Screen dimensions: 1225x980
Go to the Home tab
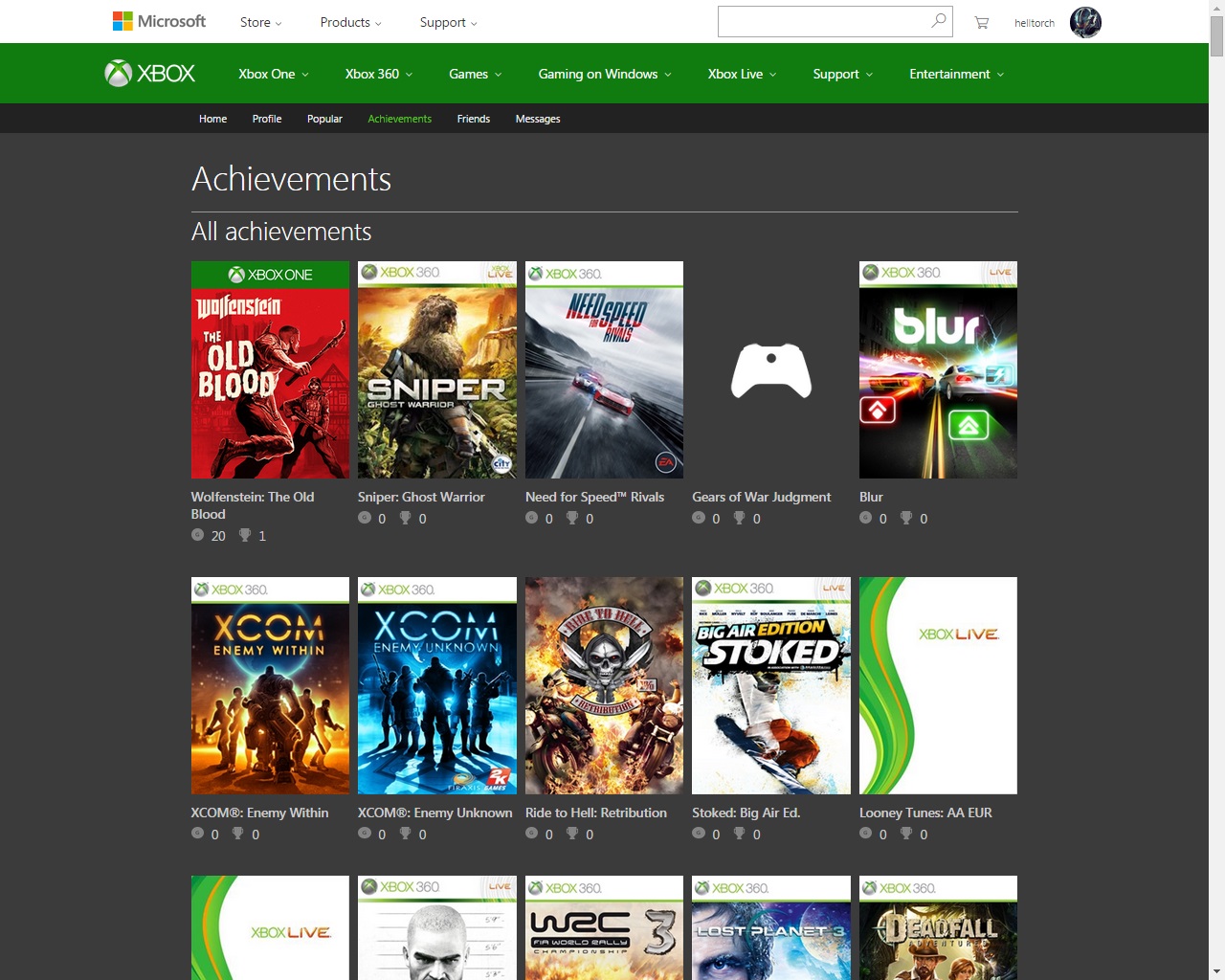click(212, 119)
